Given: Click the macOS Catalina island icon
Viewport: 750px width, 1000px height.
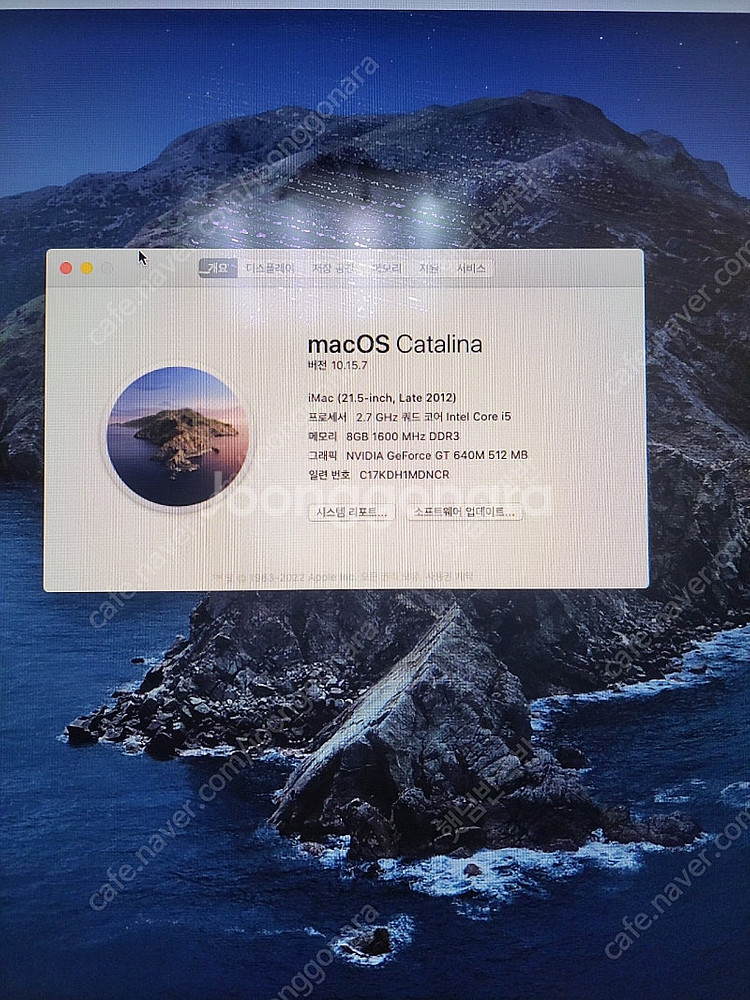Looking at the screenshot, I should pos(178,436).
